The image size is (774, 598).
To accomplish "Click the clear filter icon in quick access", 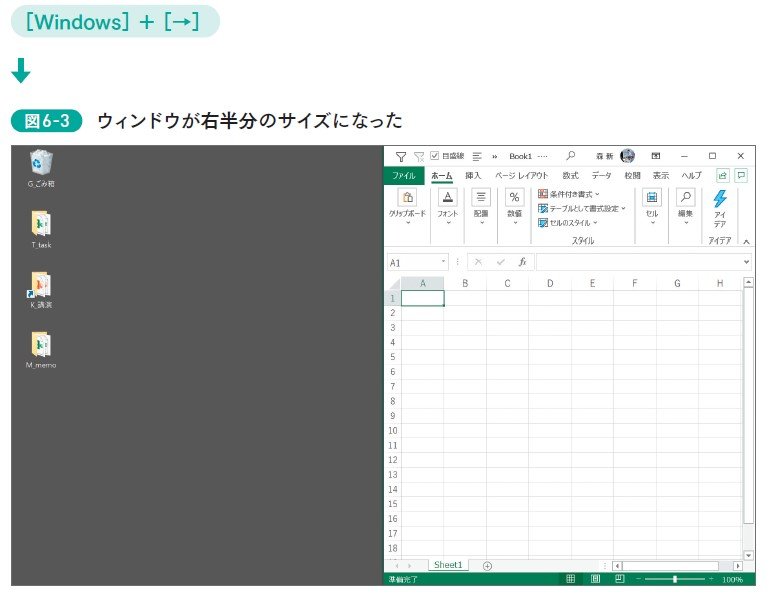I will click(x=419, y=157).
